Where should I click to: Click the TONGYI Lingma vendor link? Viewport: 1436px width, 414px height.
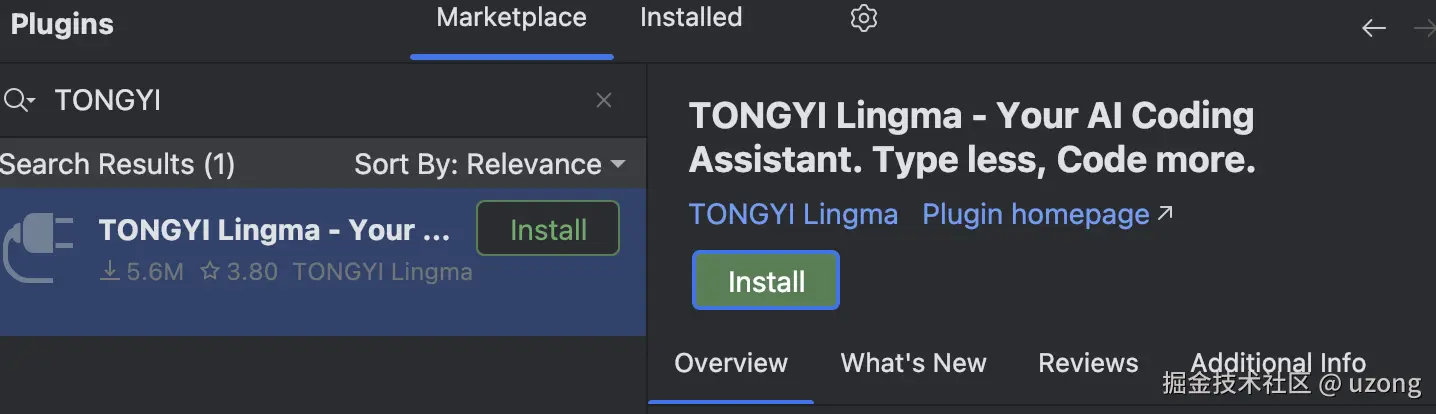[x=793, y=214]
